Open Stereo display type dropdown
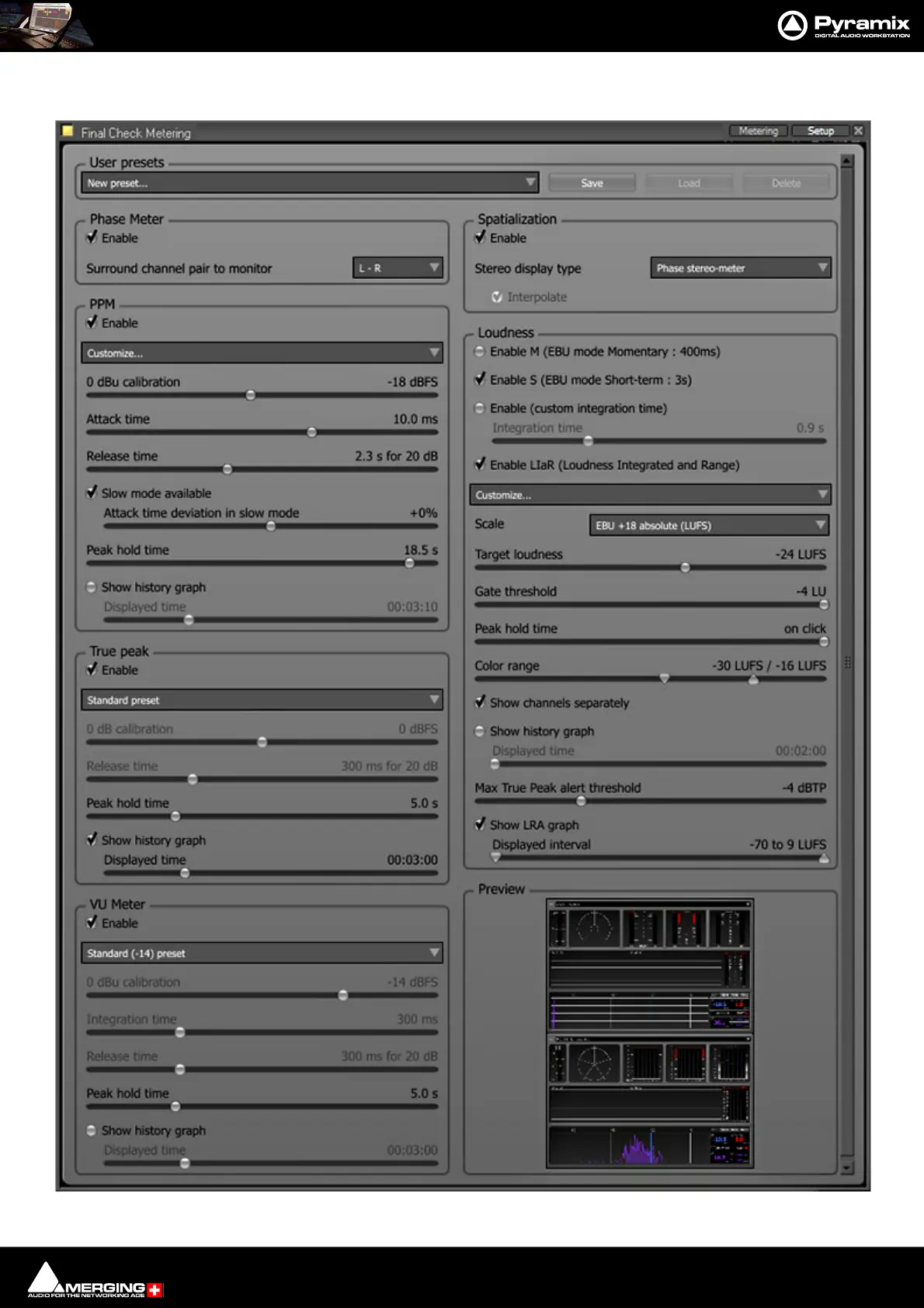Screen dimensions: 924x1308 coord(741,268)
